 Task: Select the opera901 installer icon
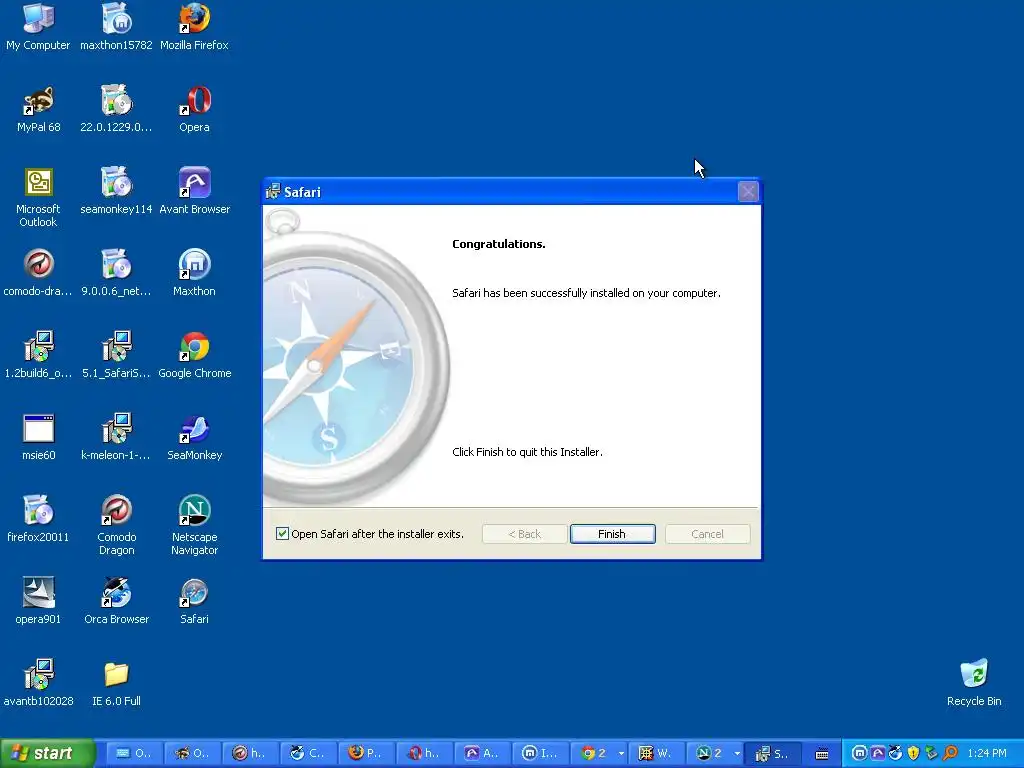click(x=38, y=601)
